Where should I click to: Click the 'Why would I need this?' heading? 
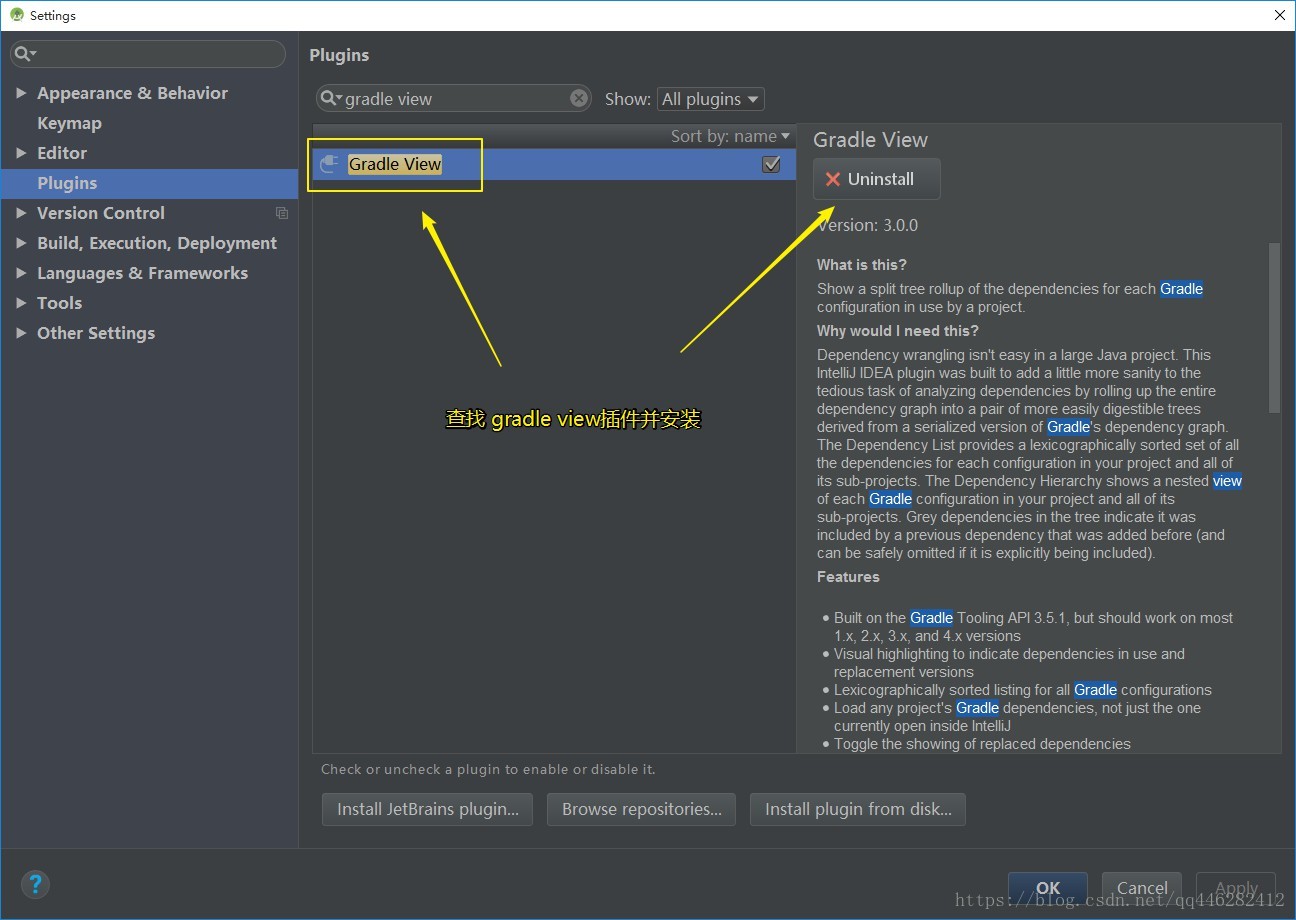898,331
